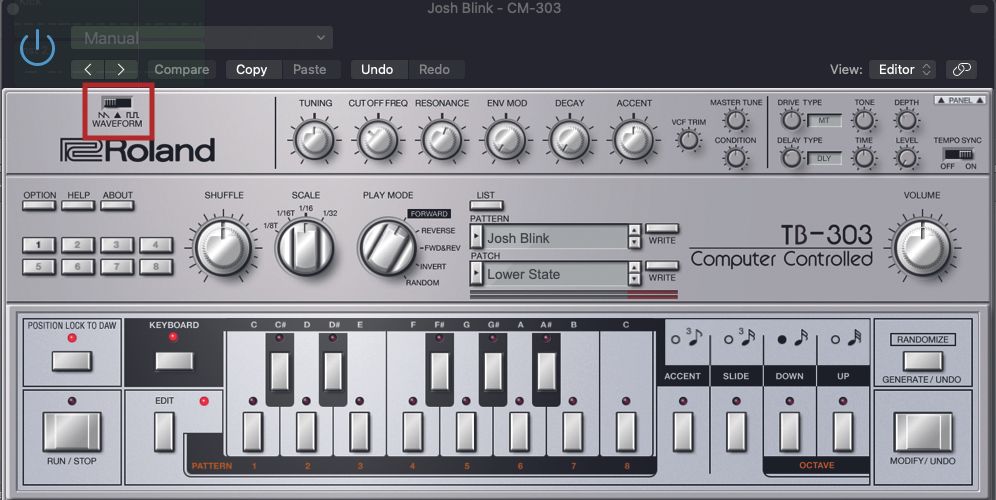Viewport: 996px width, 500px height.
Task: Click the Paste button
Action: [309, 69]
